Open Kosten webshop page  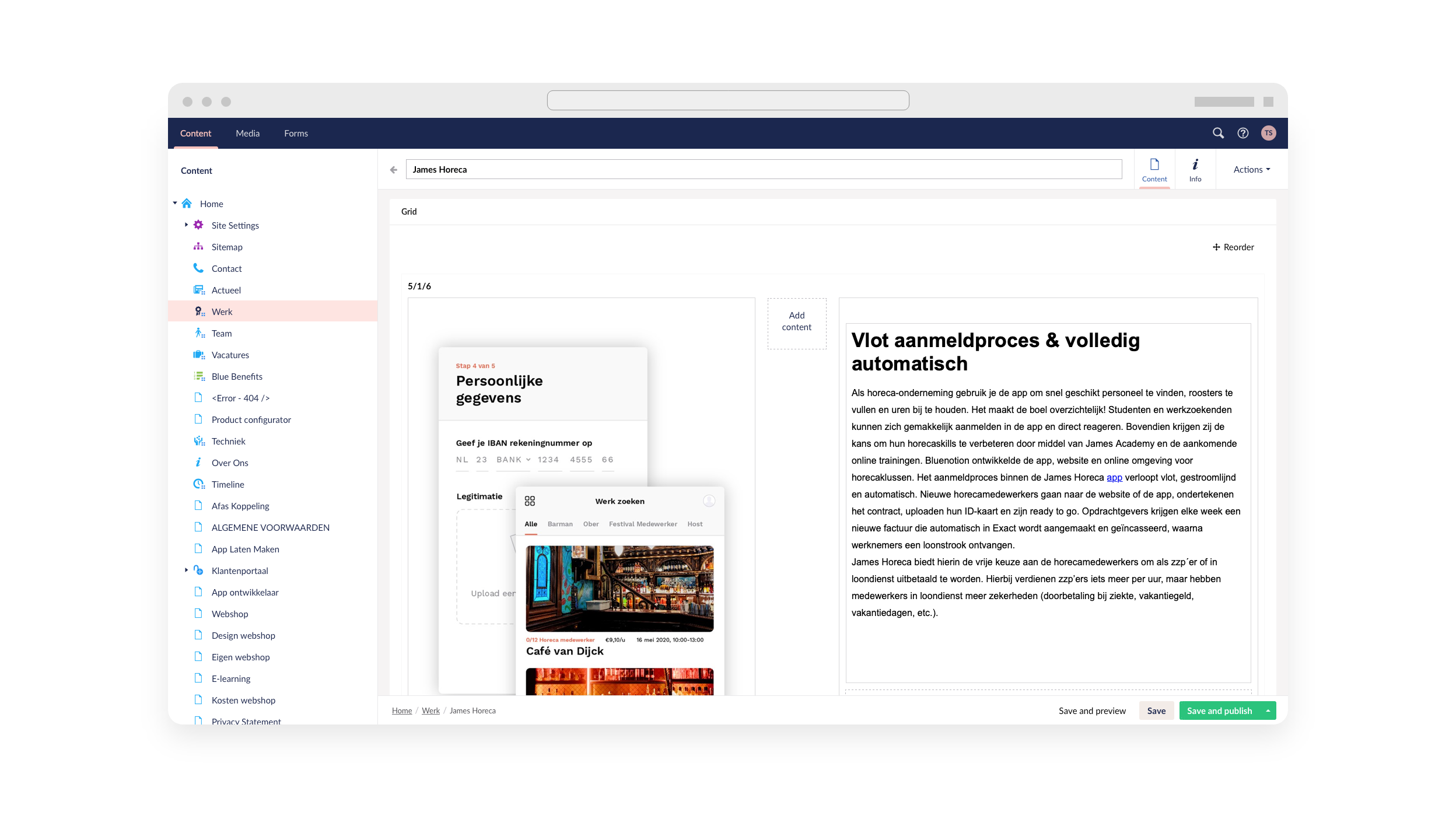243,700
